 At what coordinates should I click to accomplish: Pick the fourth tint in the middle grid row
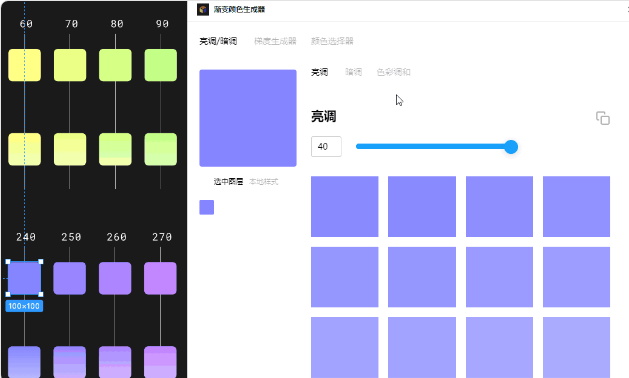click(x=576, y=277)
